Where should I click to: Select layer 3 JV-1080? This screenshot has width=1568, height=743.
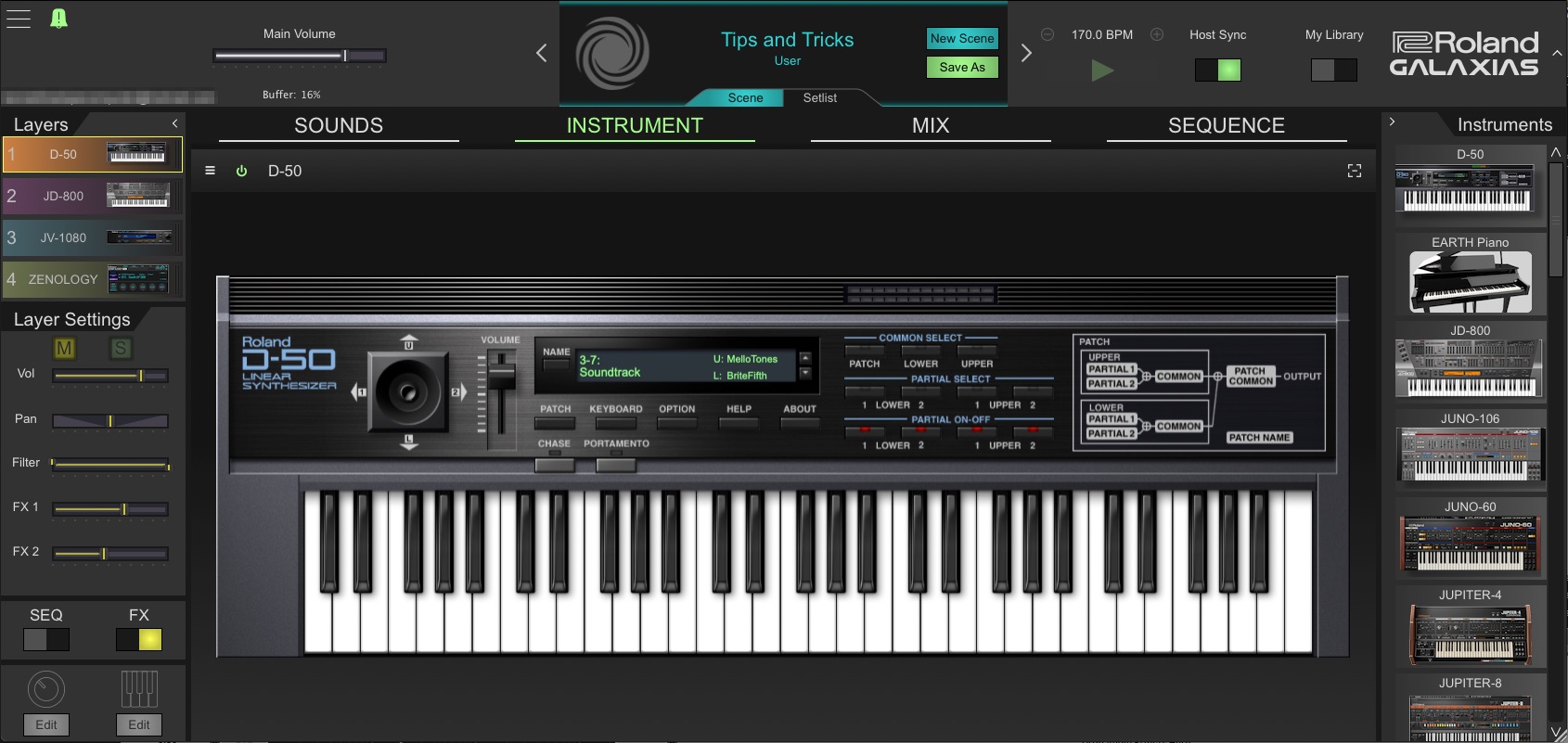pos(92,237)
